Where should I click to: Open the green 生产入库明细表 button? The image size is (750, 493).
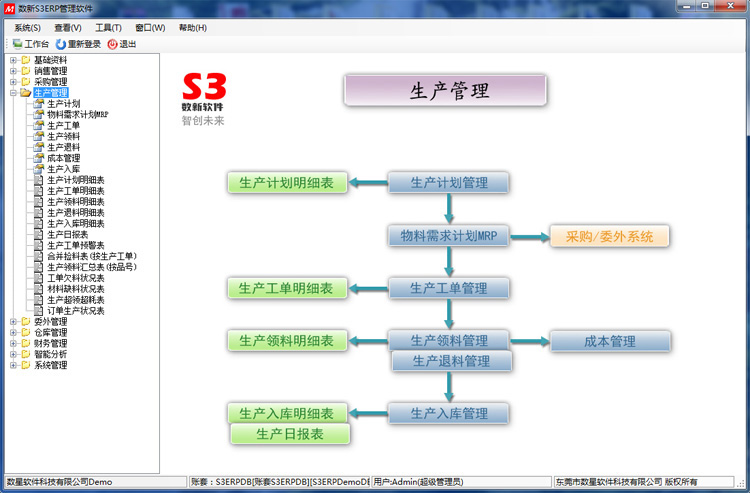(287, 413)
